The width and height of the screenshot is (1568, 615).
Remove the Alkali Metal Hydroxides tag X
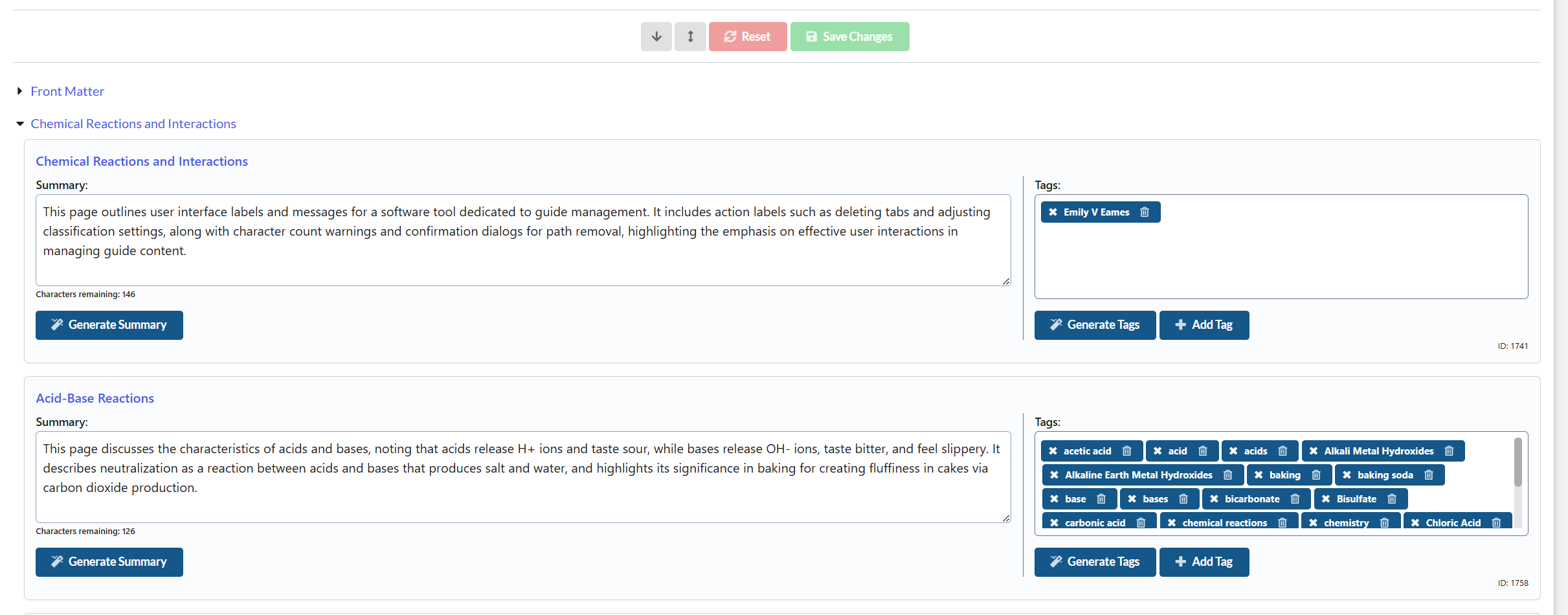1314,451
